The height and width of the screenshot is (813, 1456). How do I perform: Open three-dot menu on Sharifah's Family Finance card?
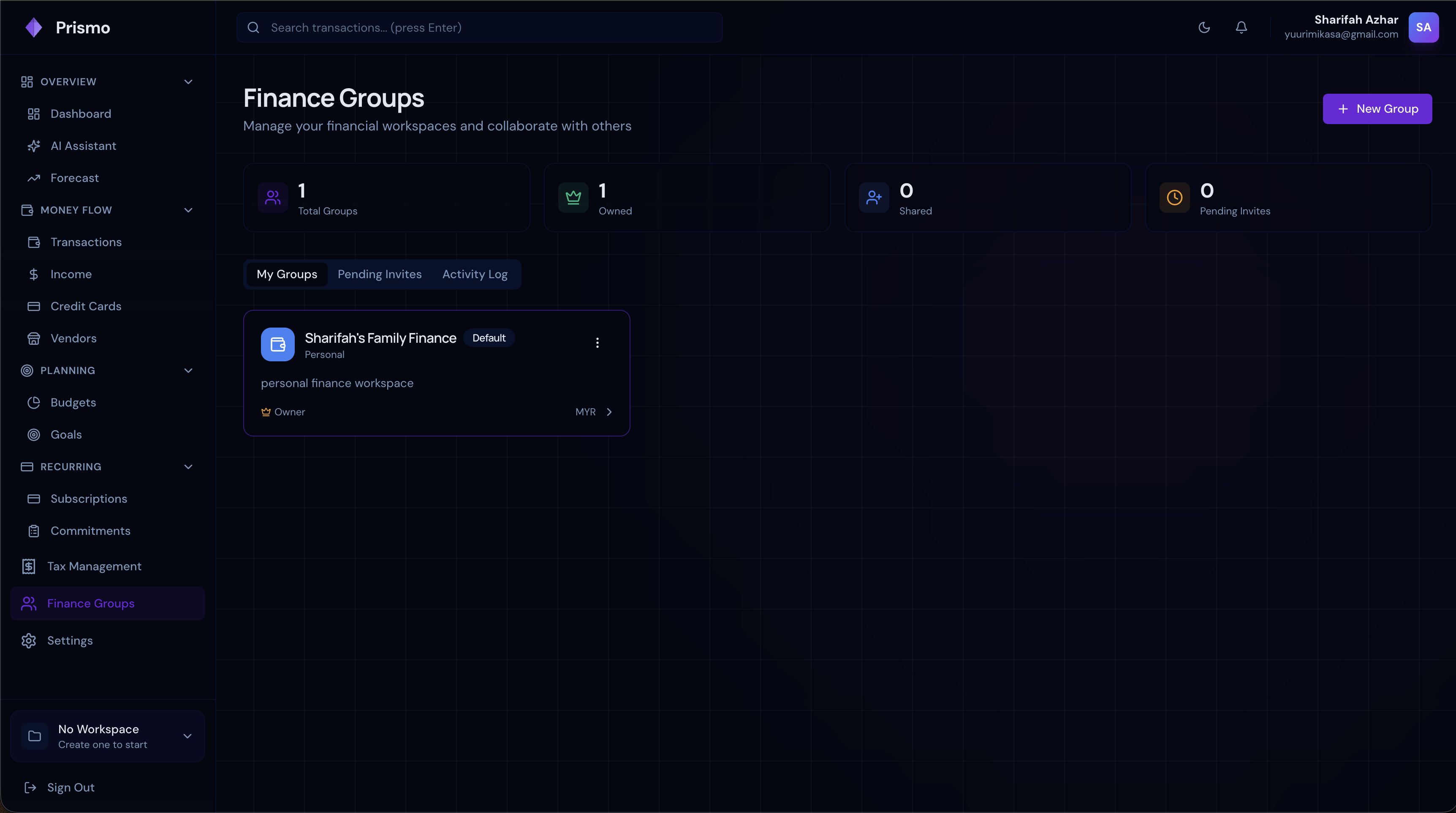click(x=597, y=343)
